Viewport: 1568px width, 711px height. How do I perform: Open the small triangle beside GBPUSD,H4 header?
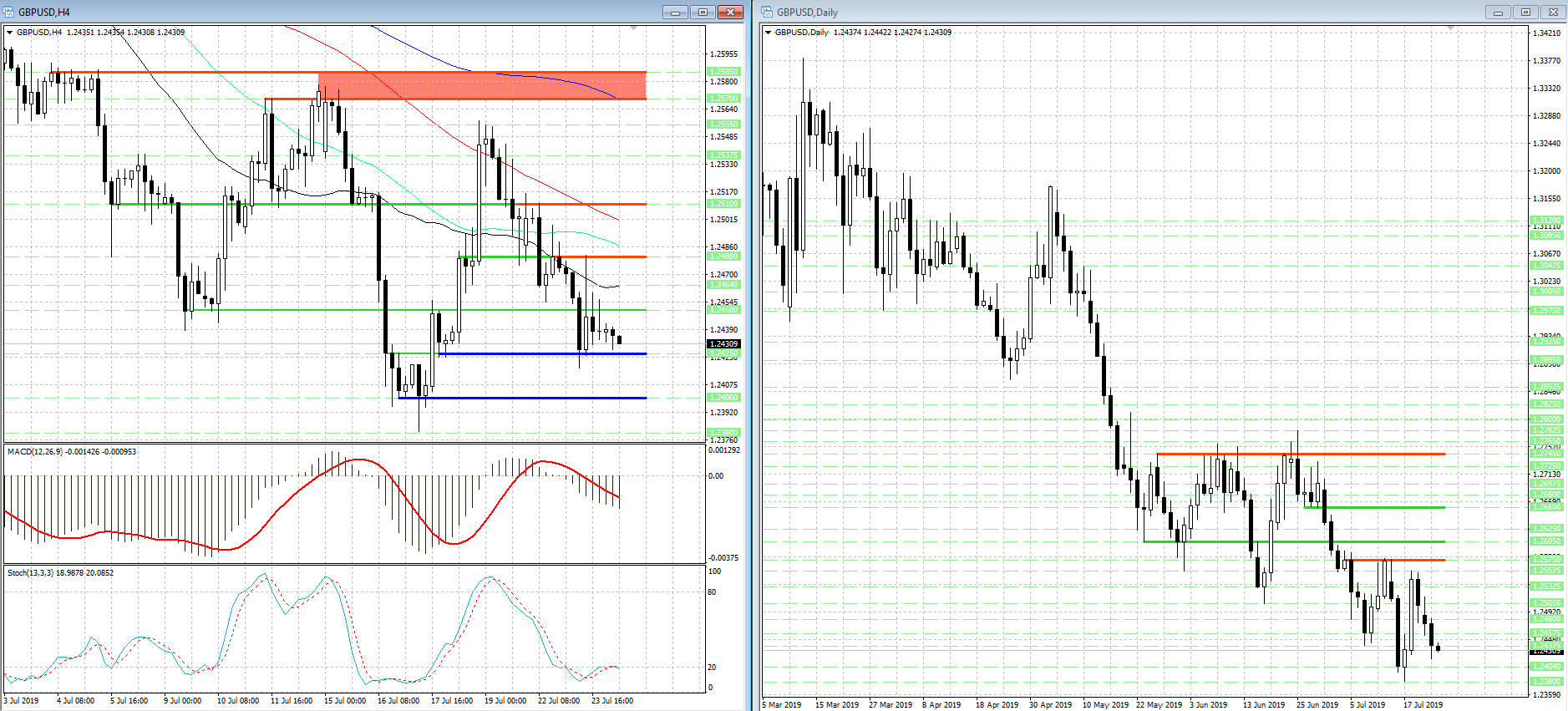pyautogui.click(x=10, y=33)
